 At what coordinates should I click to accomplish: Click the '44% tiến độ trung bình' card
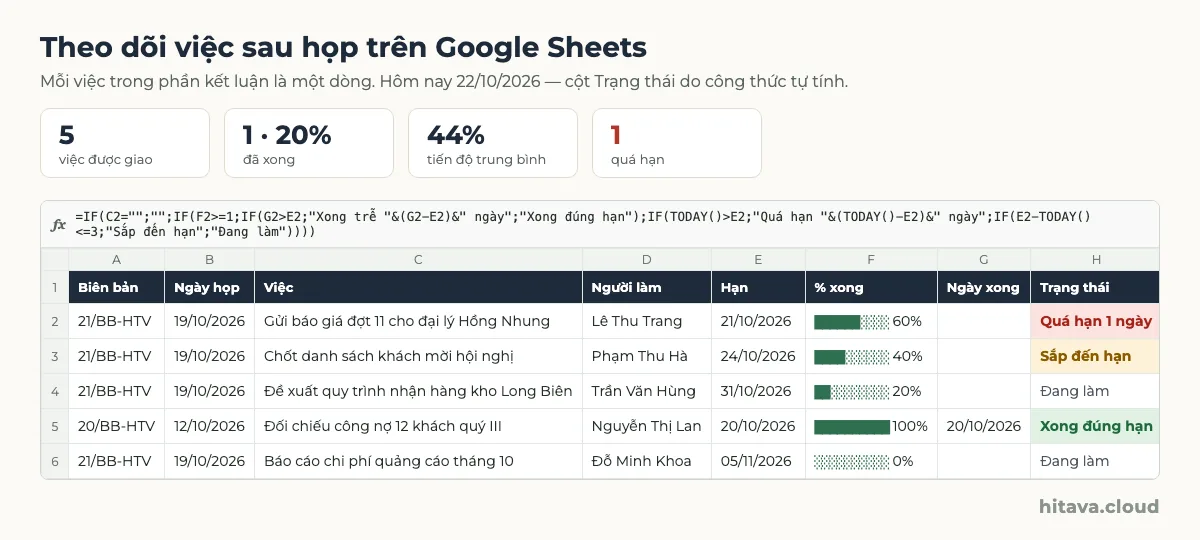493,143
